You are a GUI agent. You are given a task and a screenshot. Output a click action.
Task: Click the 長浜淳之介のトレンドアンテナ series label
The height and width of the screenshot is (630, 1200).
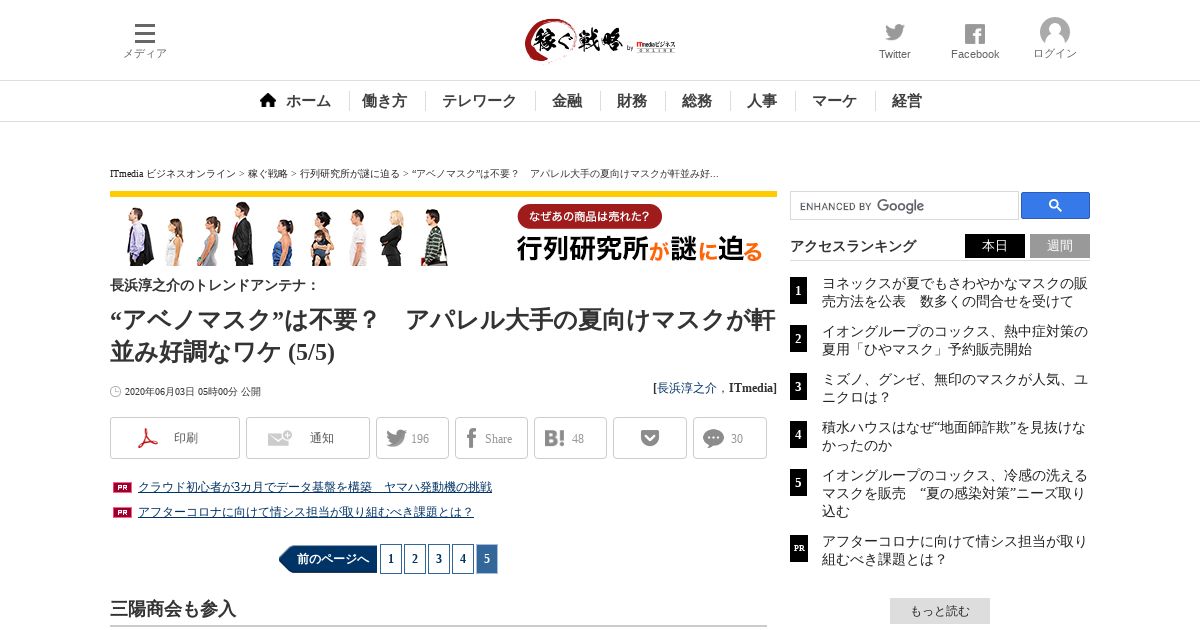(x=214, y=285)
